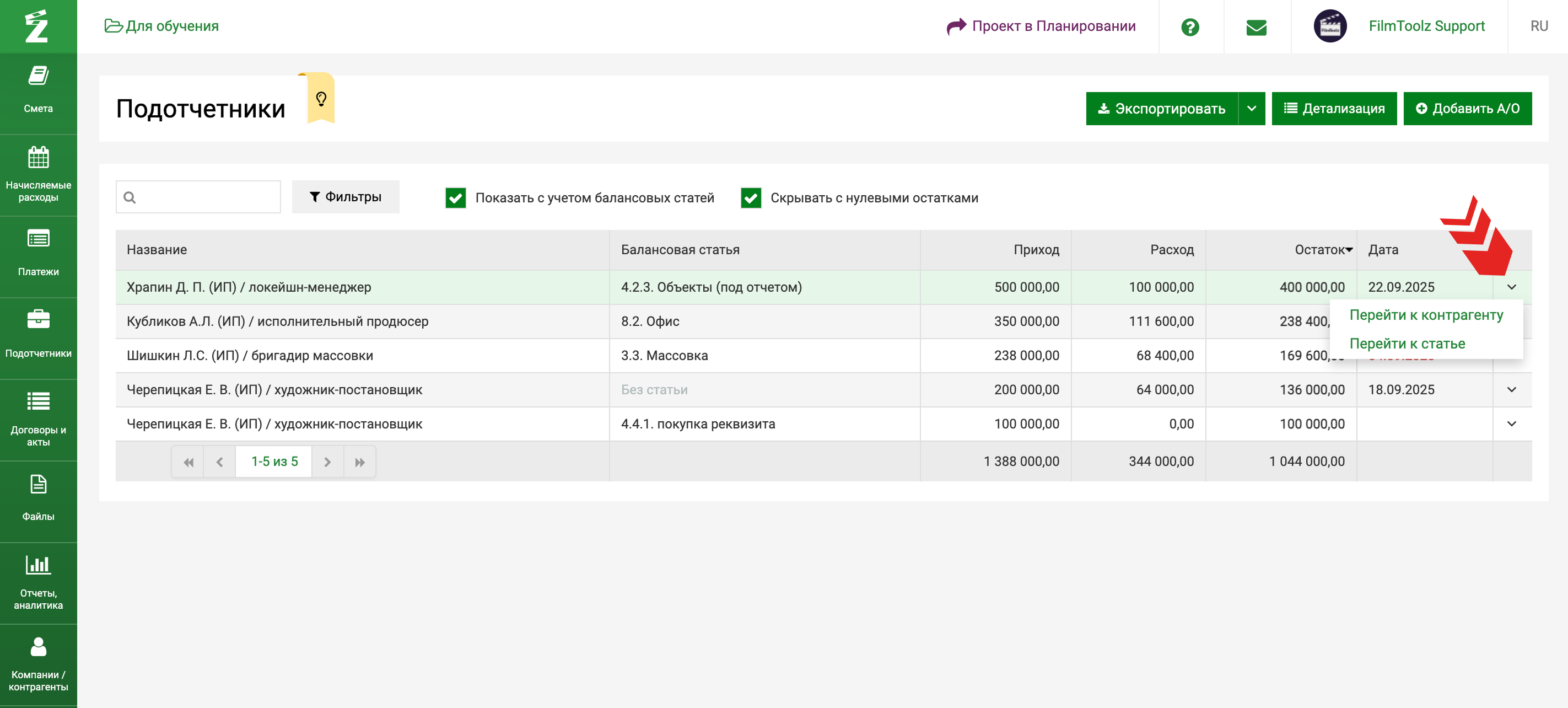Expand row menu for Черепицкая 18.09.2025
The height and width of the screenshot is (708, 1568).
[x=1511, y=390]
